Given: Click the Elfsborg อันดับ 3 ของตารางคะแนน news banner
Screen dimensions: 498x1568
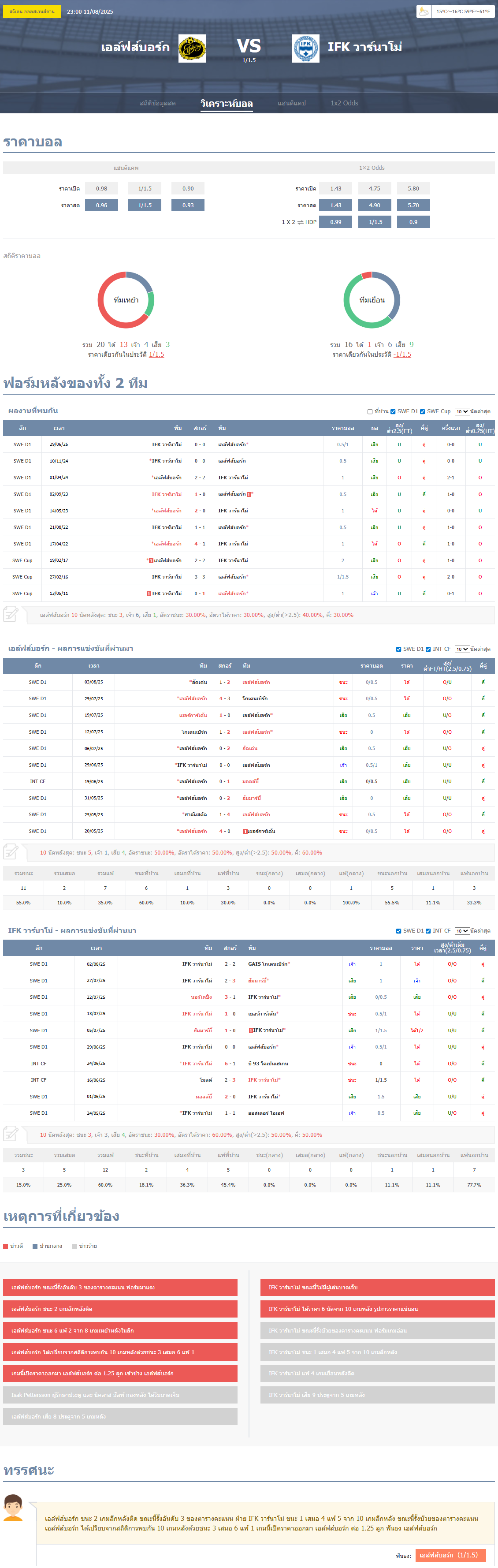Looking at the screenshot, I should (x=120, y=1288).
